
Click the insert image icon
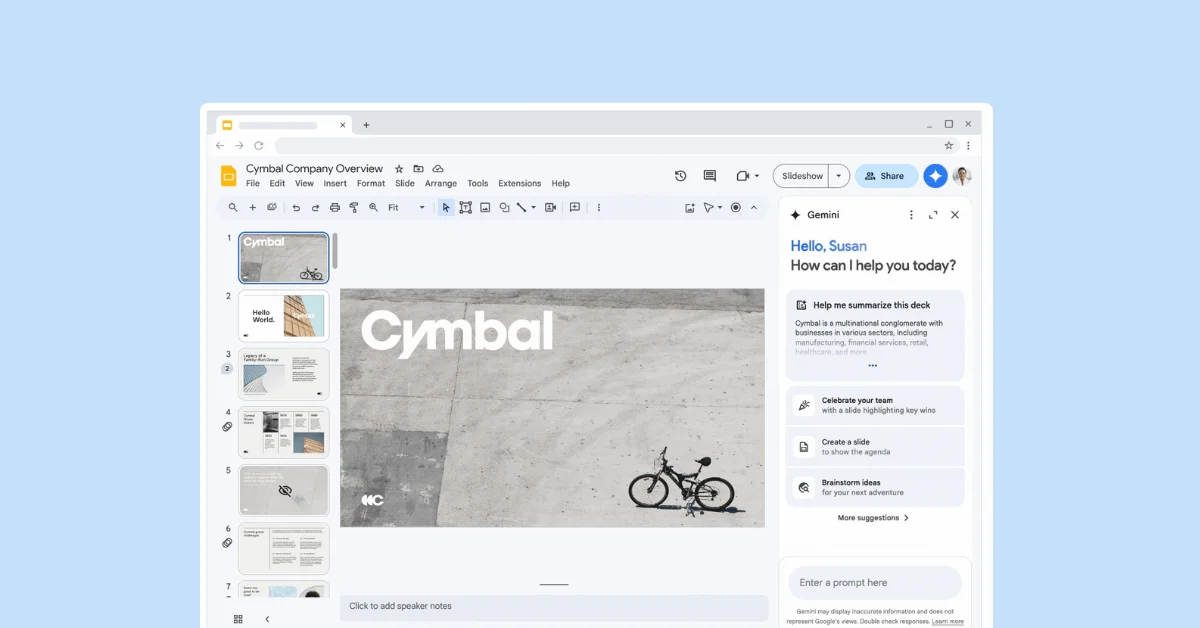pyautogui.click(x=485, y=208)
